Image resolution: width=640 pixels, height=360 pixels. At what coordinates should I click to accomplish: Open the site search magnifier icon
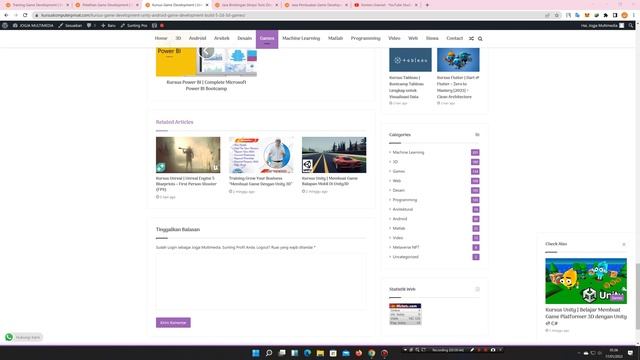pyautogui.click(x=480, y=38)
